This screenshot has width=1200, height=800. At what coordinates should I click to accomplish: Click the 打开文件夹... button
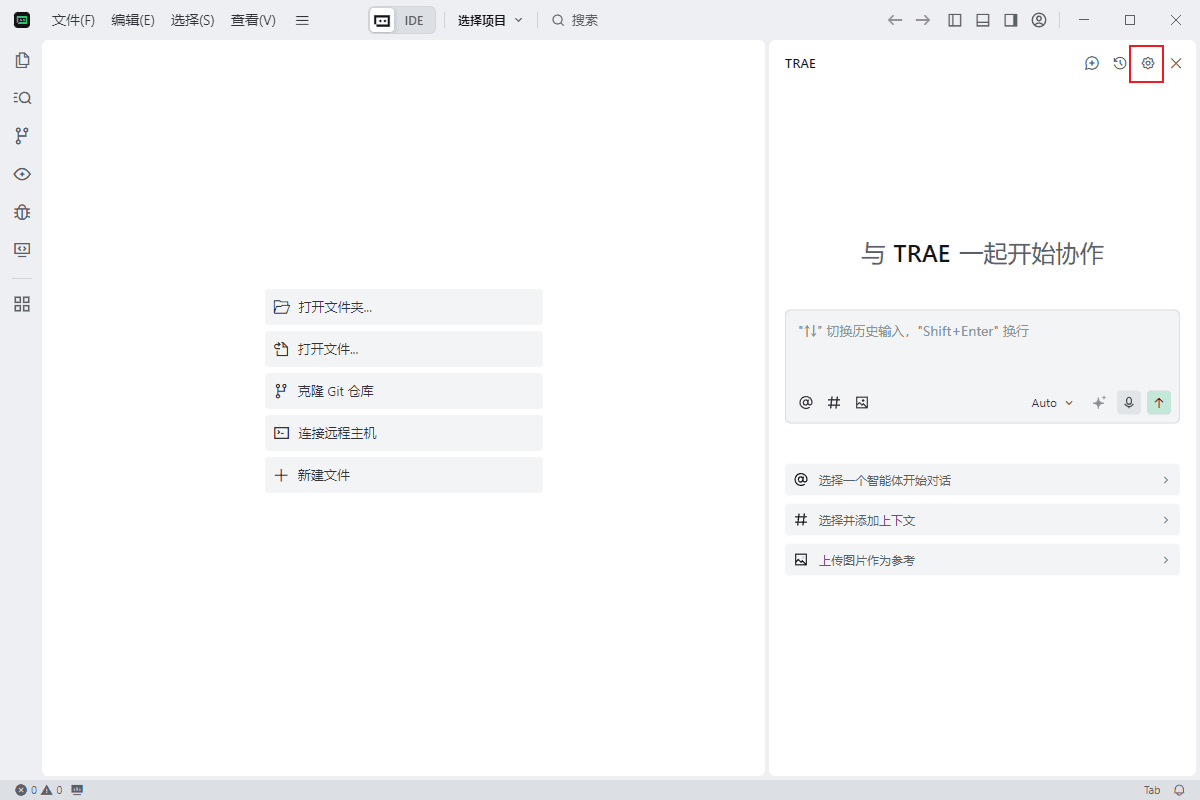[403, 307]
